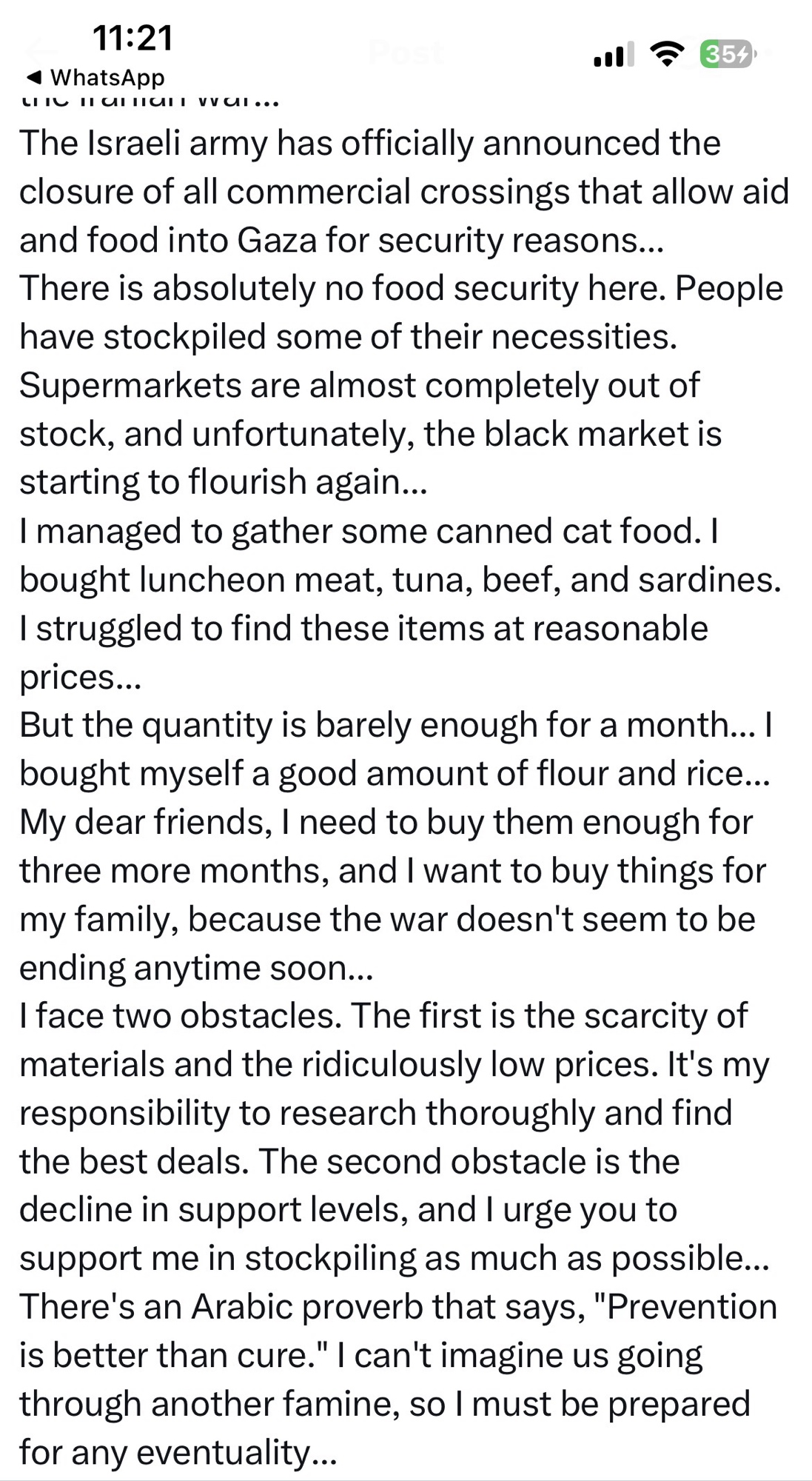Tap the battery charging indicator
This screenshot has width=812, height=1481.
pos(727,54)
